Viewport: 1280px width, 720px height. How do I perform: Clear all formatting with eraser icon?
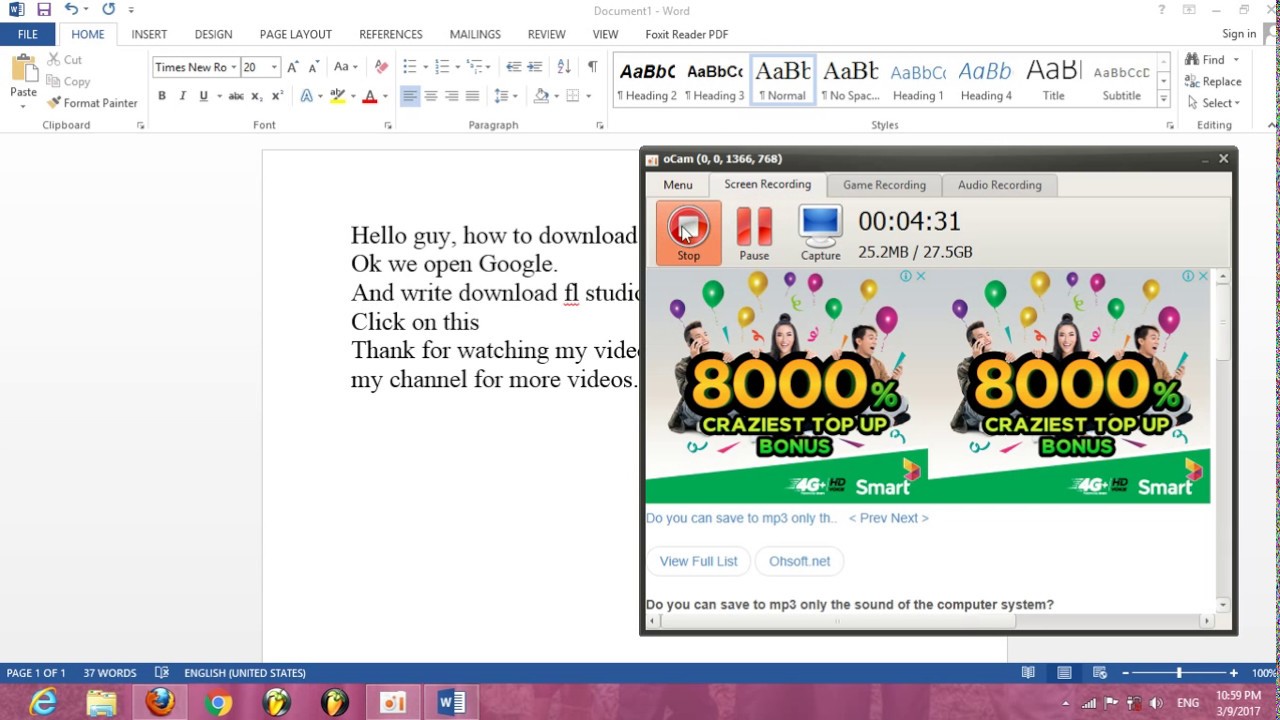381,67
